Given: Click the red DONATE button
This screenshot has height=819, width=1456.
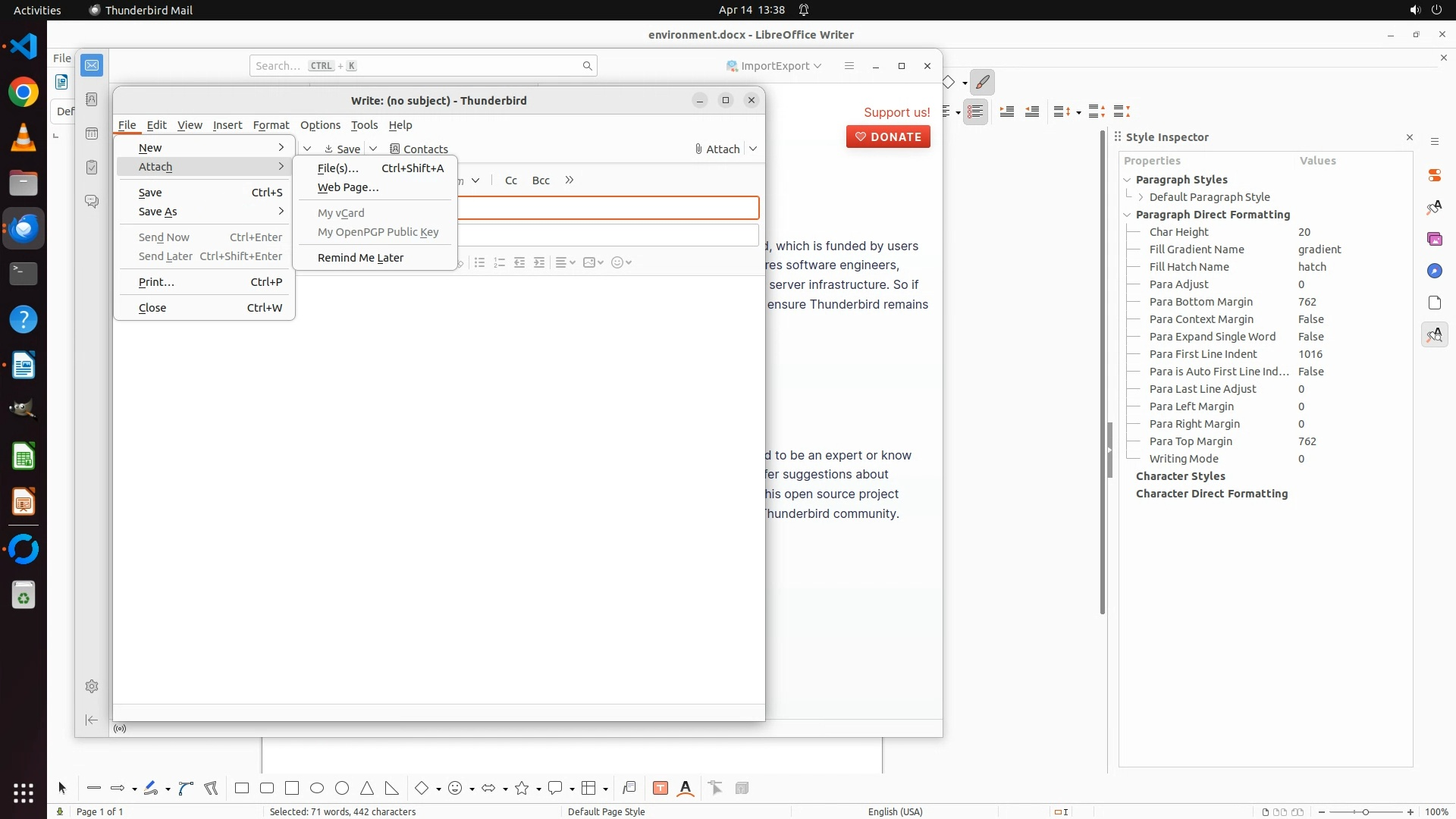Looking at the screenshot, I should (888, 136).
